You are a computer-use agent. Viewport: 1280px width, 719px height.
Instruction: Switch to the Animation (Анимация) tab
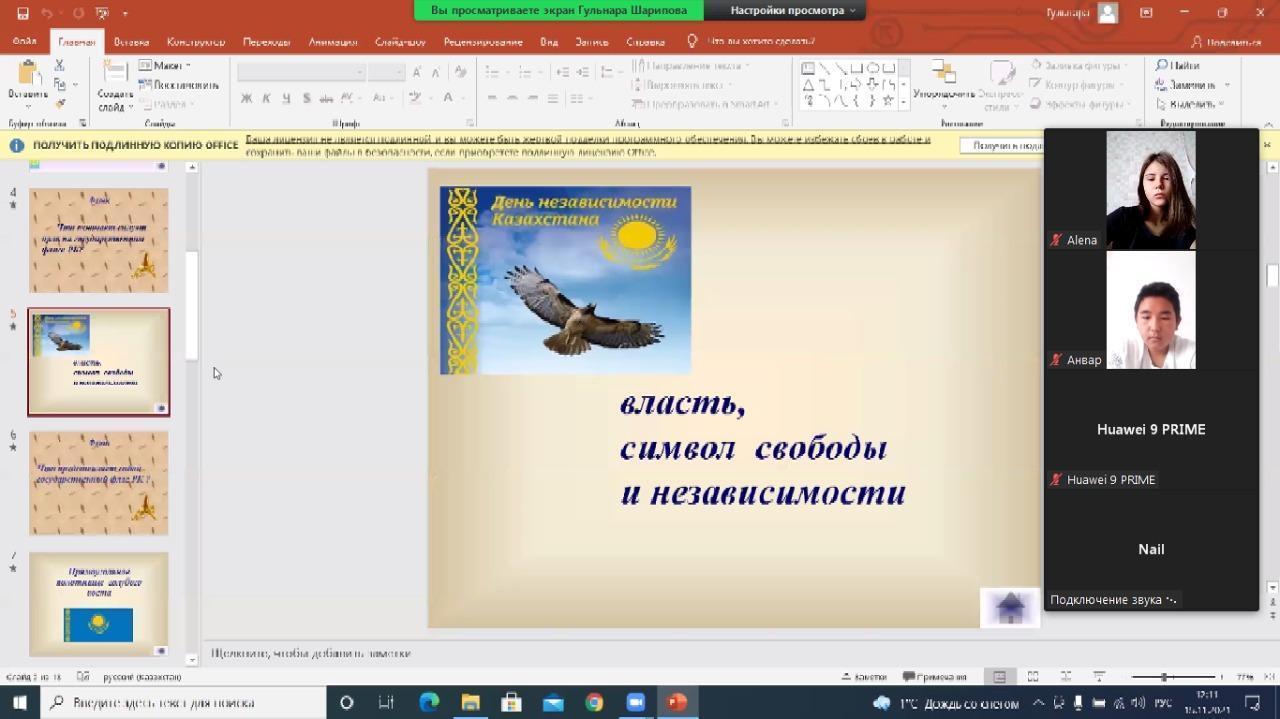[332, 42]
